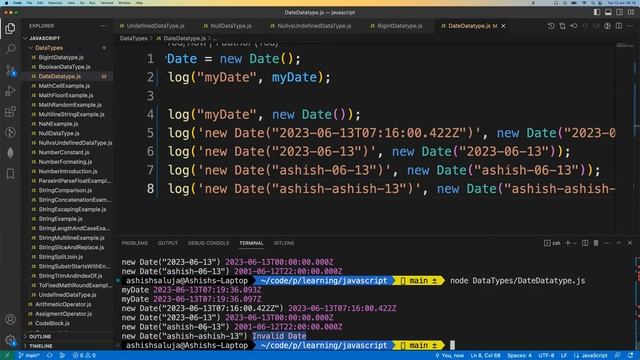Open the Explorer view in activity bar
Viewport: 640px width, 360px height.
pyautogui.click(x=10, y=28)
